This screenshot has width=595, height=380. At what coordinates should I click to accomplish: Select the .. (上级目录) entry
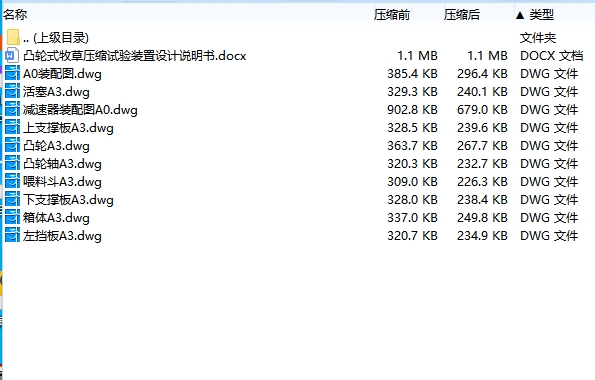(56, 38)
